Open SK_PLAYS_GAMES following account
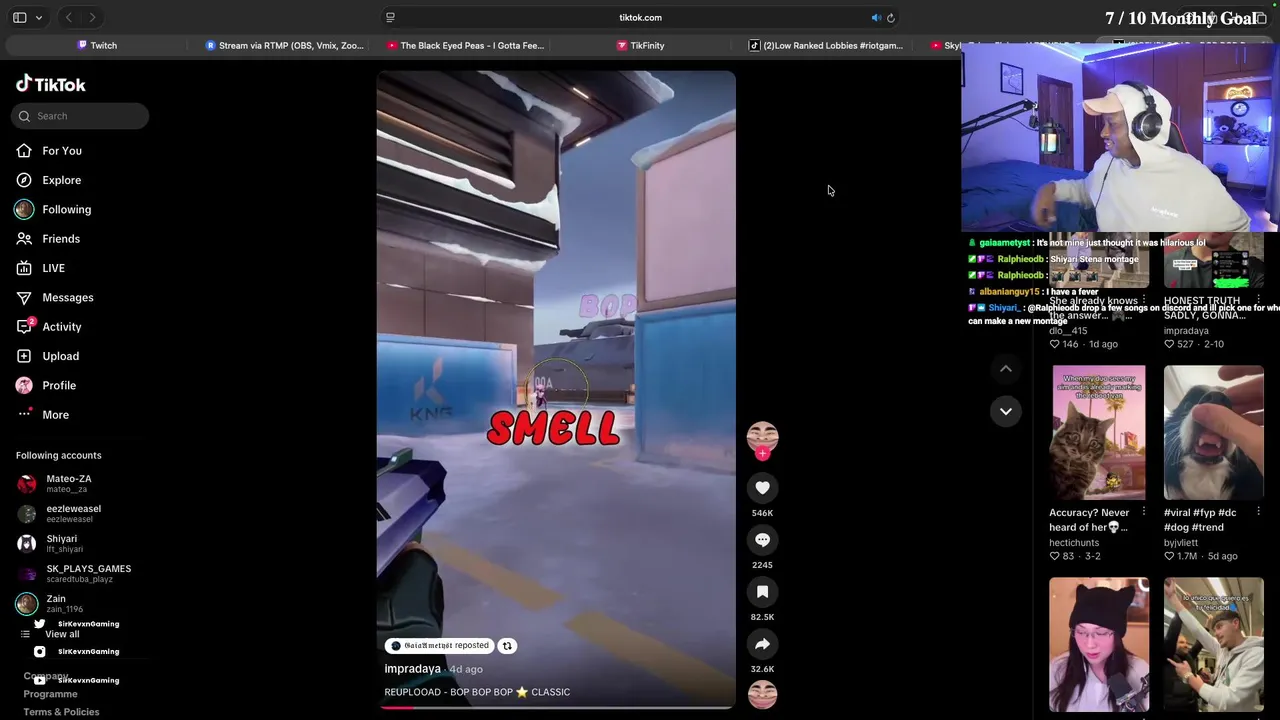The image size is (1280, 720). [x=88, y=574]
